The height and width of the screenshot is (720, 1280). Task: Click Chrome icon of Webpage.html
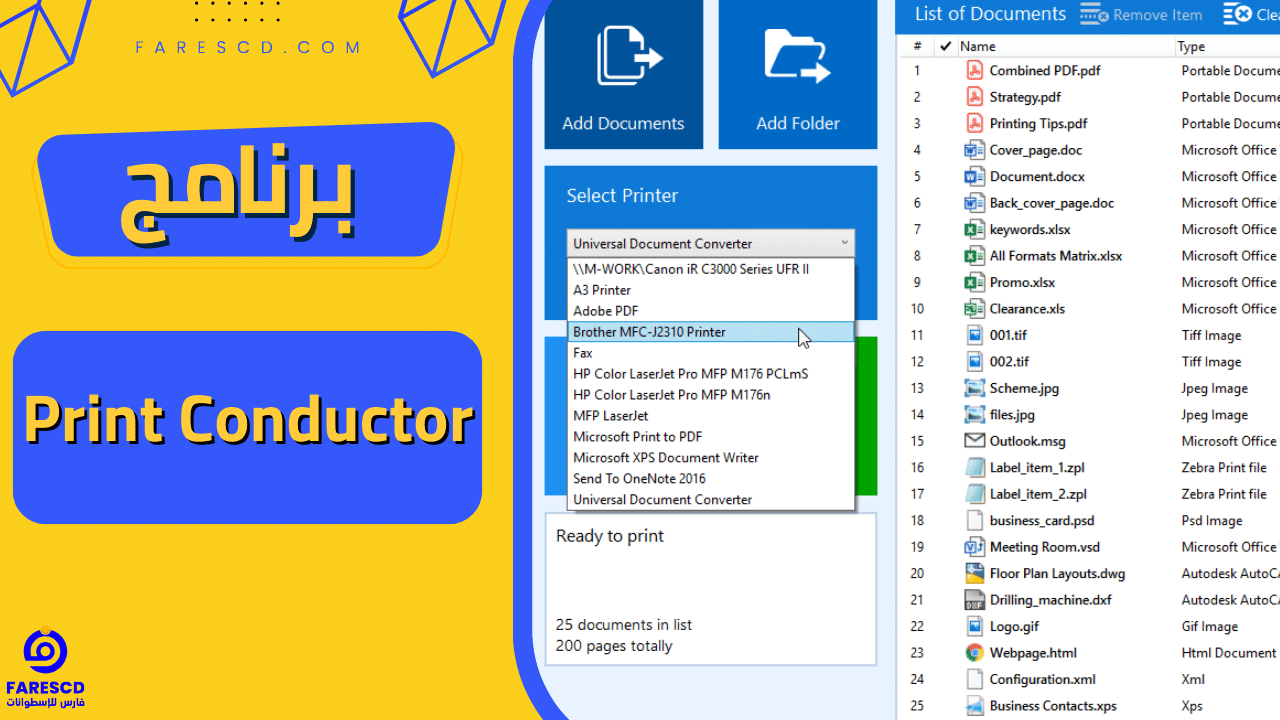pyautogui.click(x=975, y=653)
